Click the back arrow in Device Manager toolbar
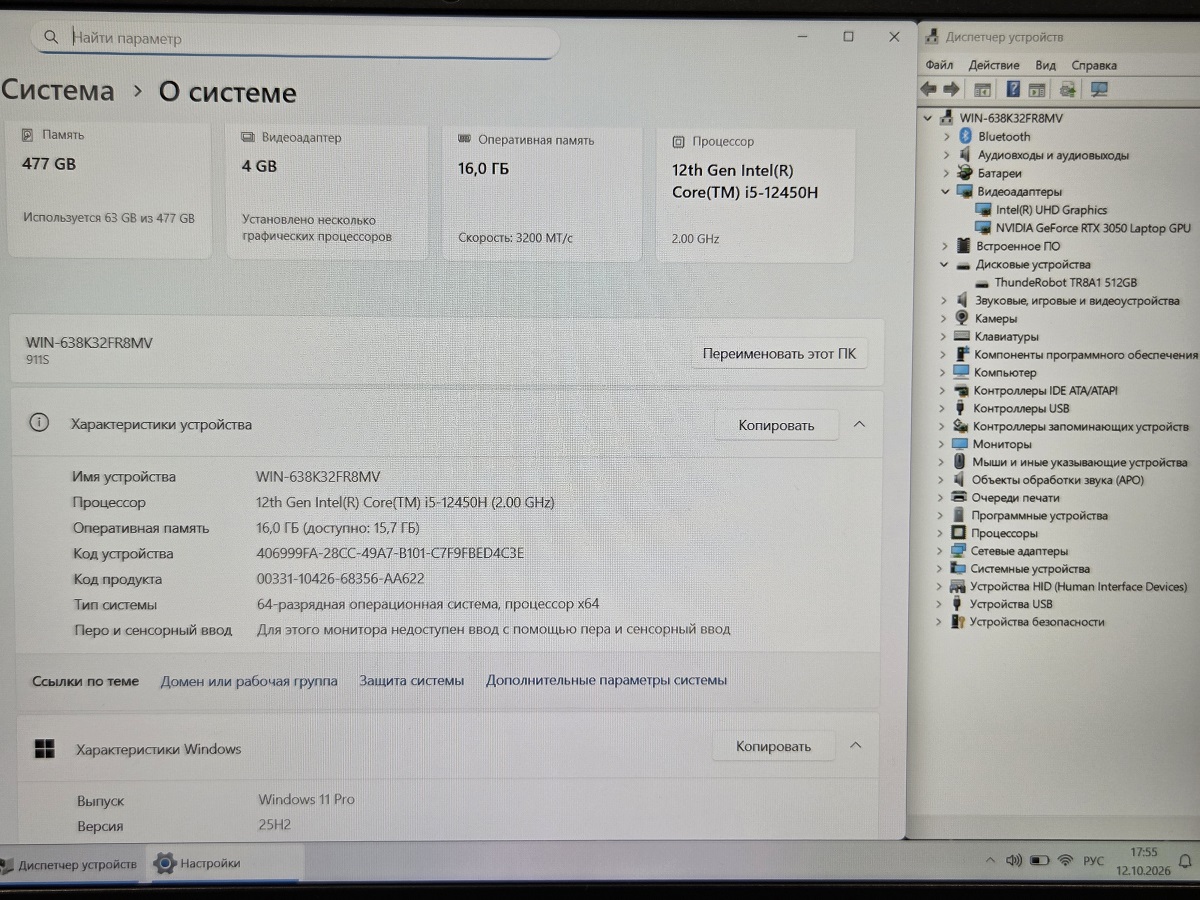Screen dimensions: 1200x900 click(928, 89)
